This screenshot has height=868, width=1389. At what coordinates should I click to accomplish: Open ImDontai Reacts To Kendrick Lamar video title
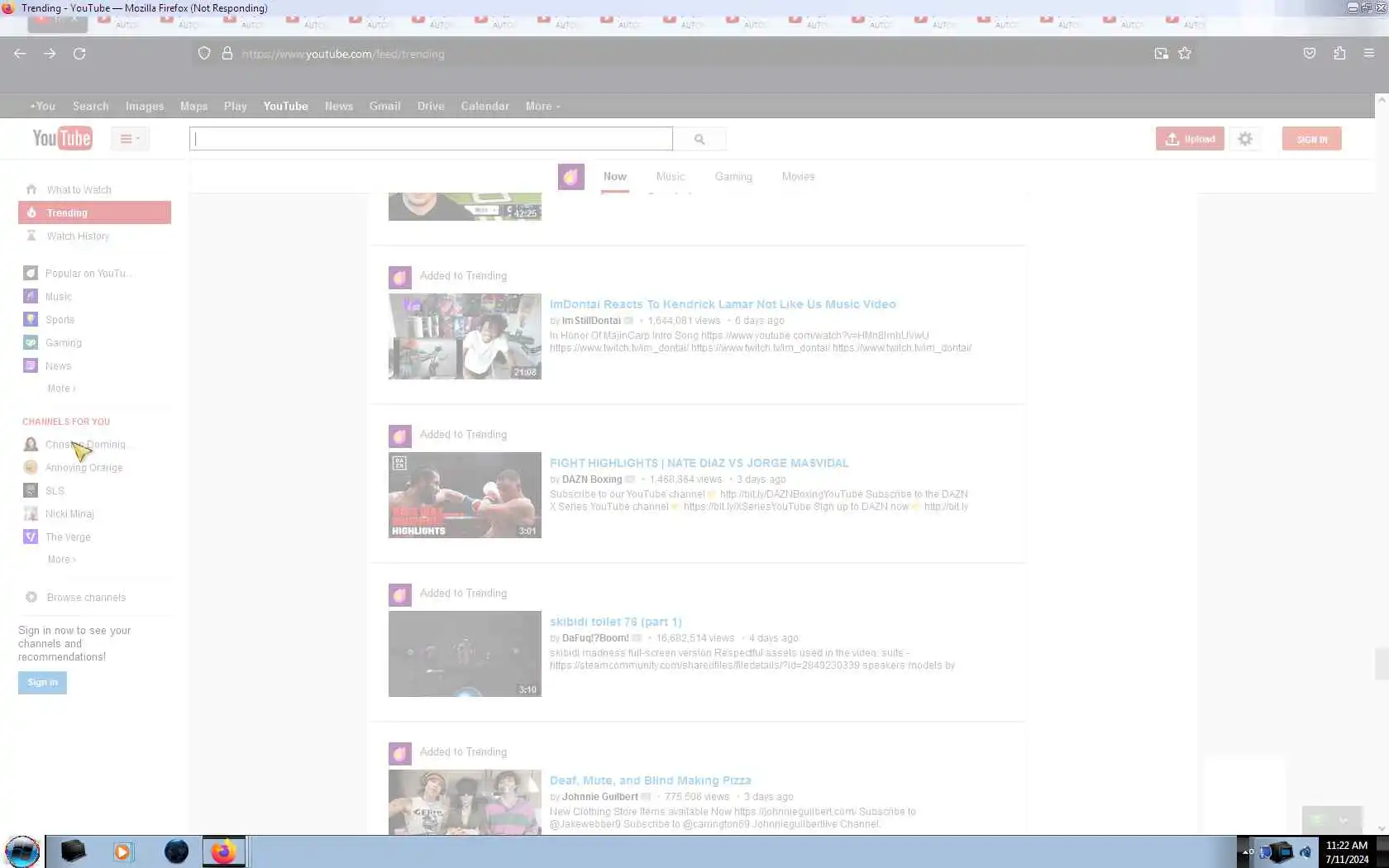pos(723,304)
